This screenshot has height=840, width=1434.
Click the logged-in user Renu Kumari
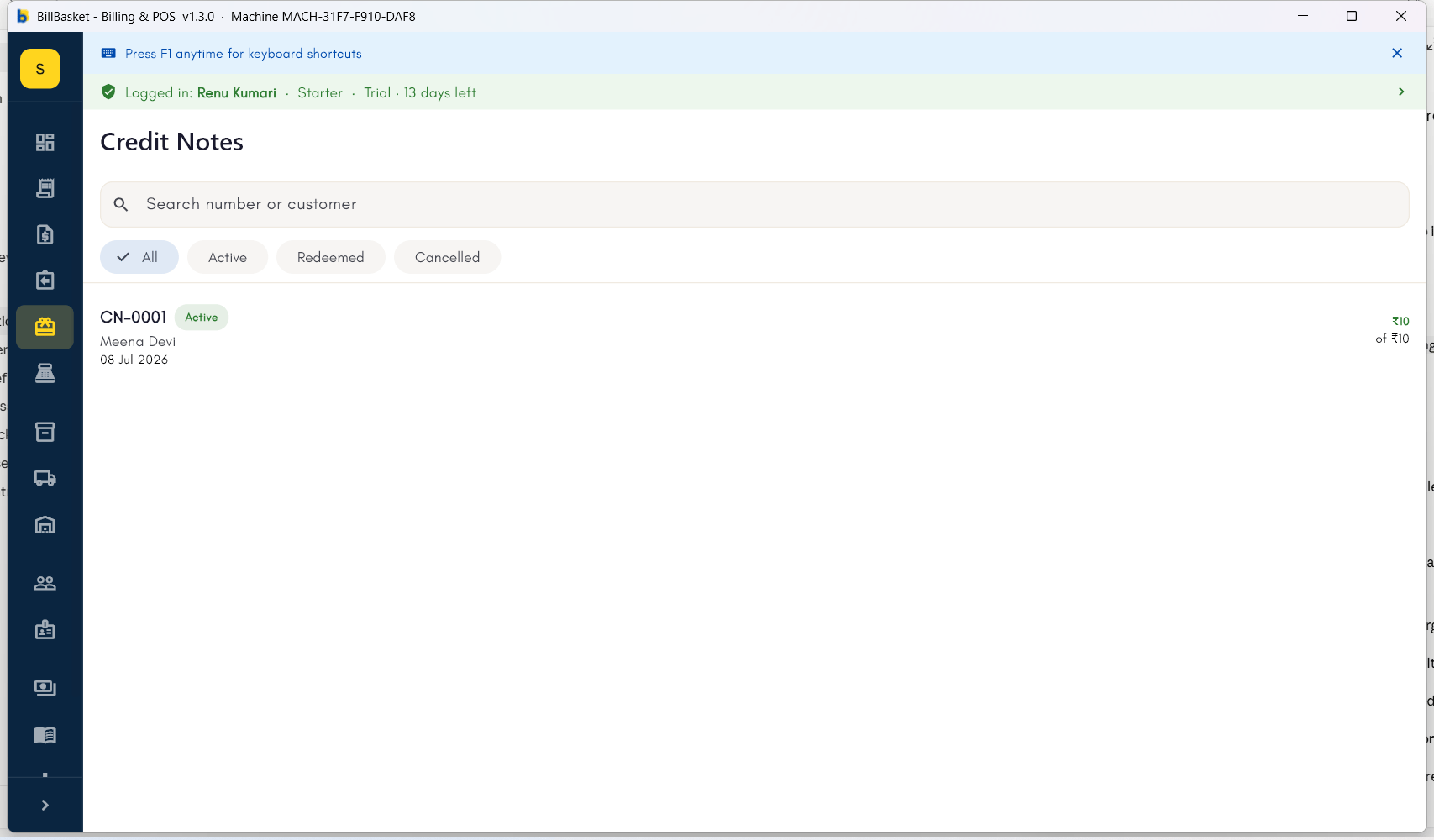point(237,92)
